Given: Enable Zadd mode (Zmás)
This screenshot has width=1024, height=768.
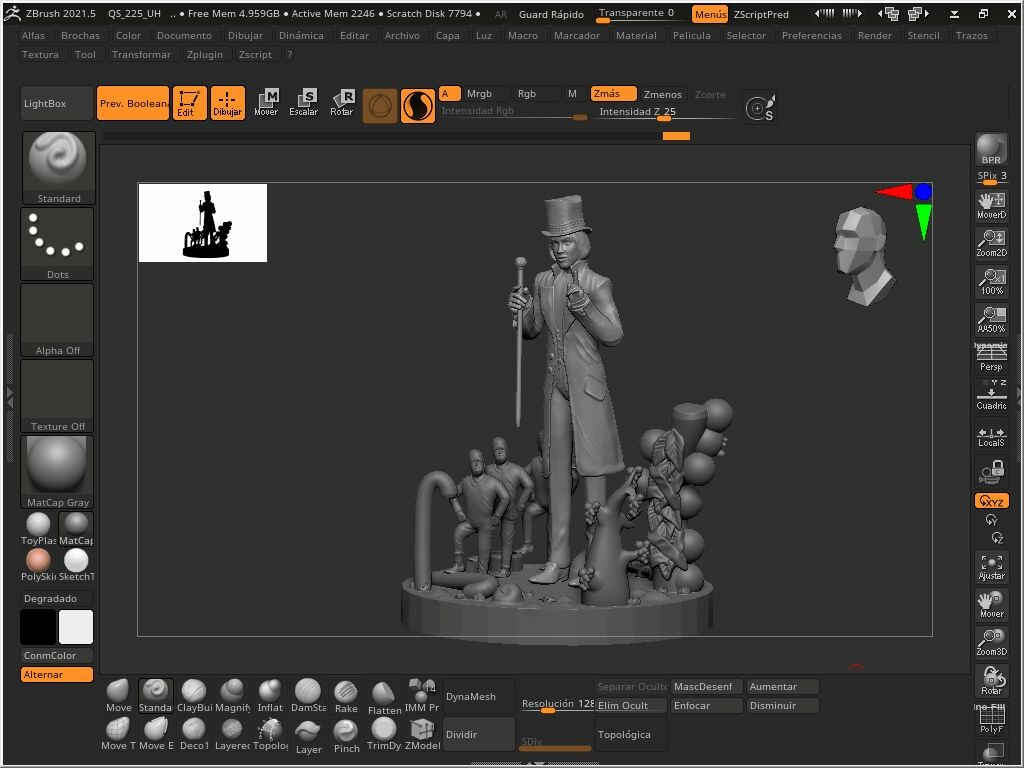Looking at the screenshot, I should [612, 93].
